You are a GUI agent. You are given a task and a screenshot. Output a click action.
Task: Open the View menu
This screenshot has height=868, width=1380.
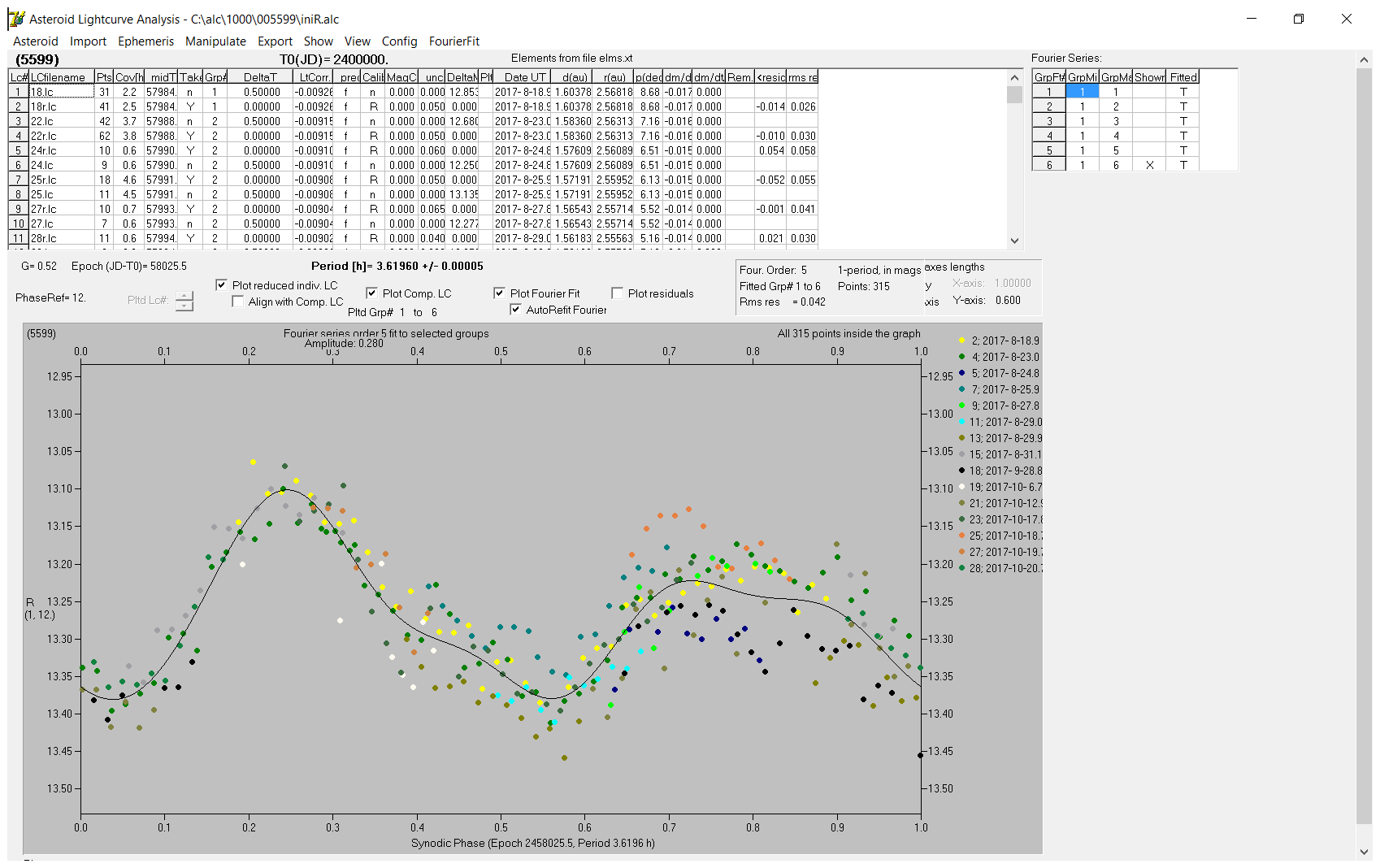(x=357, y=41)
